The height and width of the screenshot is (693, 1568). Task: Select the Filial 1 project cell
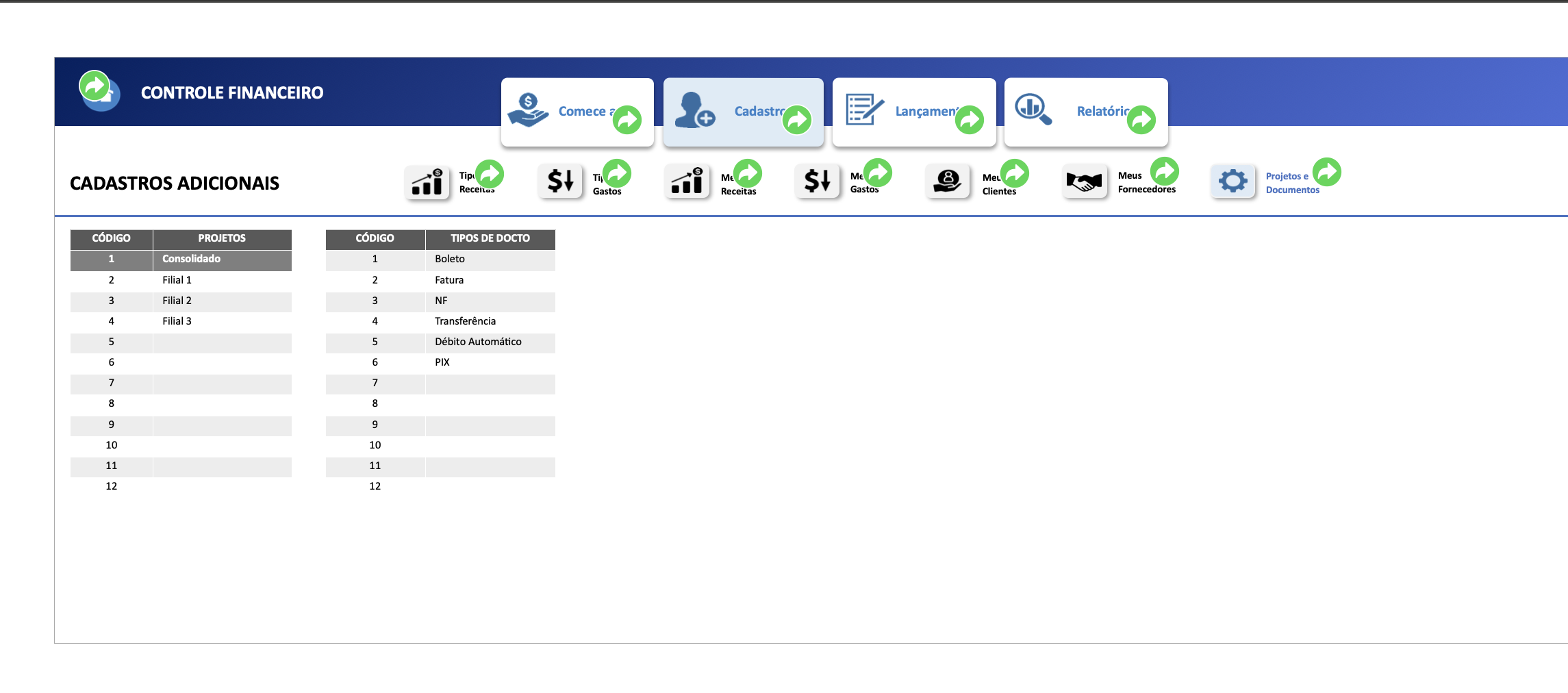tap(222, 280)
